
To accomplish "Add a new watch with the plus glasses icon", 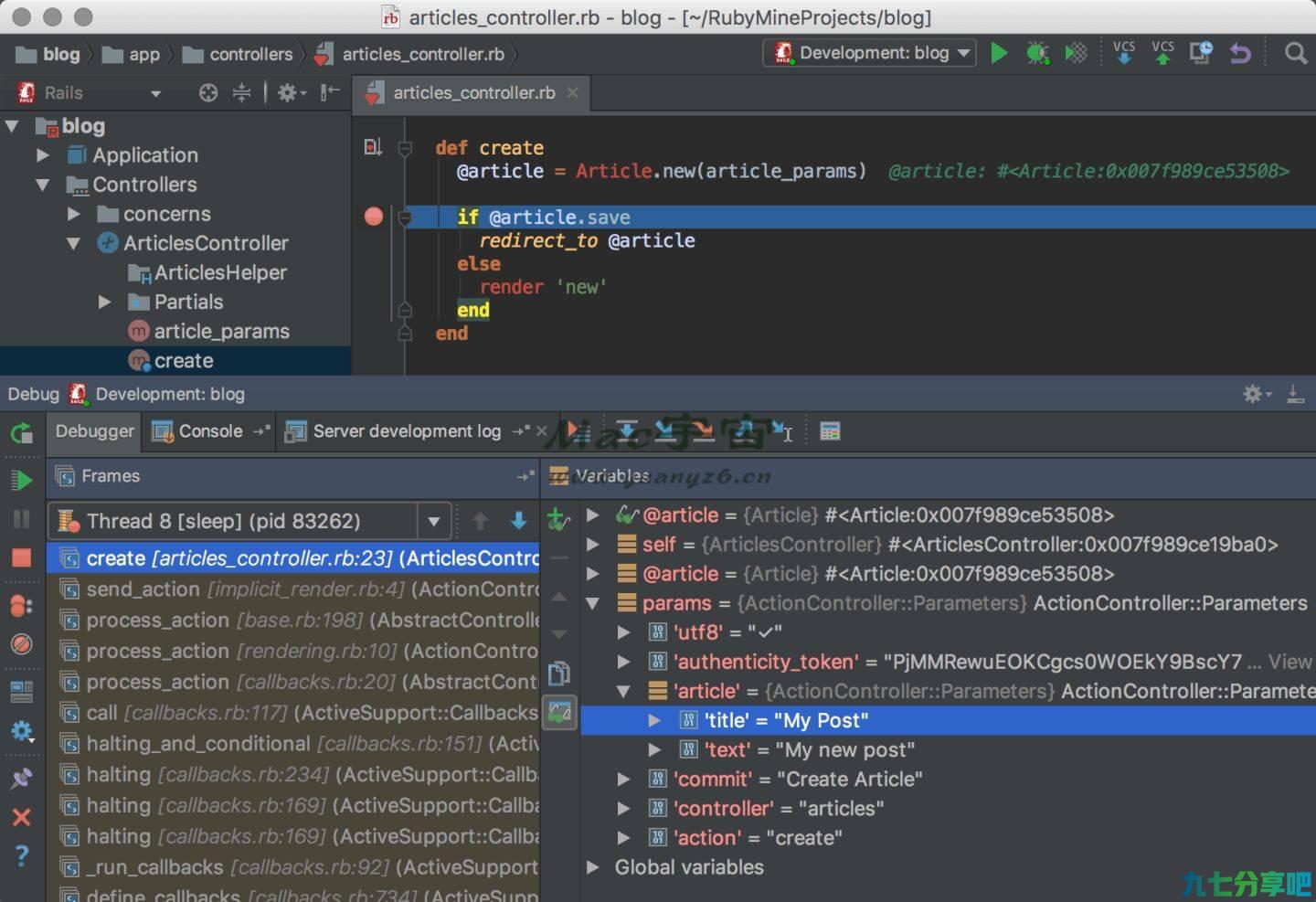I will (x=558, y=520).
